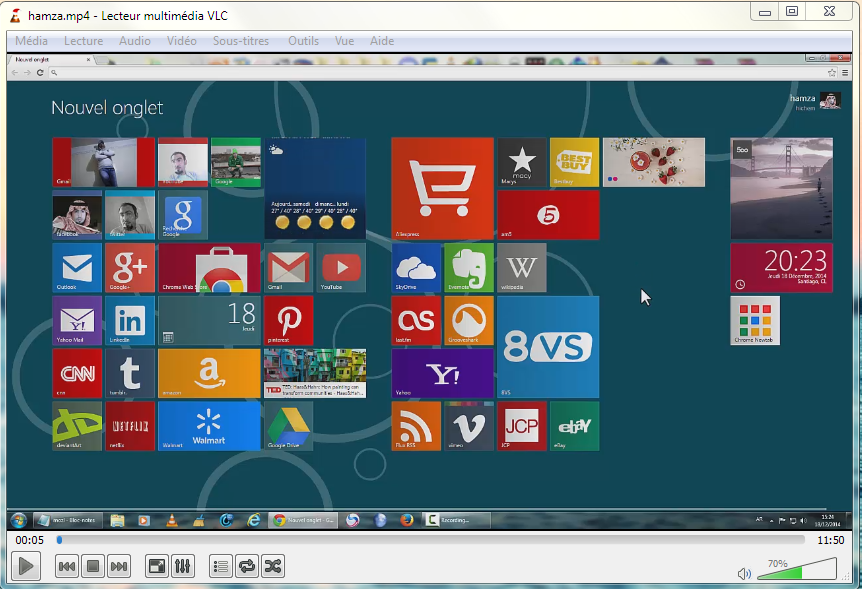Image resolution: width=862 pixels, height=589 pixels.
Task: Open the Yahoo Mail tile
Action: [77, 321]
